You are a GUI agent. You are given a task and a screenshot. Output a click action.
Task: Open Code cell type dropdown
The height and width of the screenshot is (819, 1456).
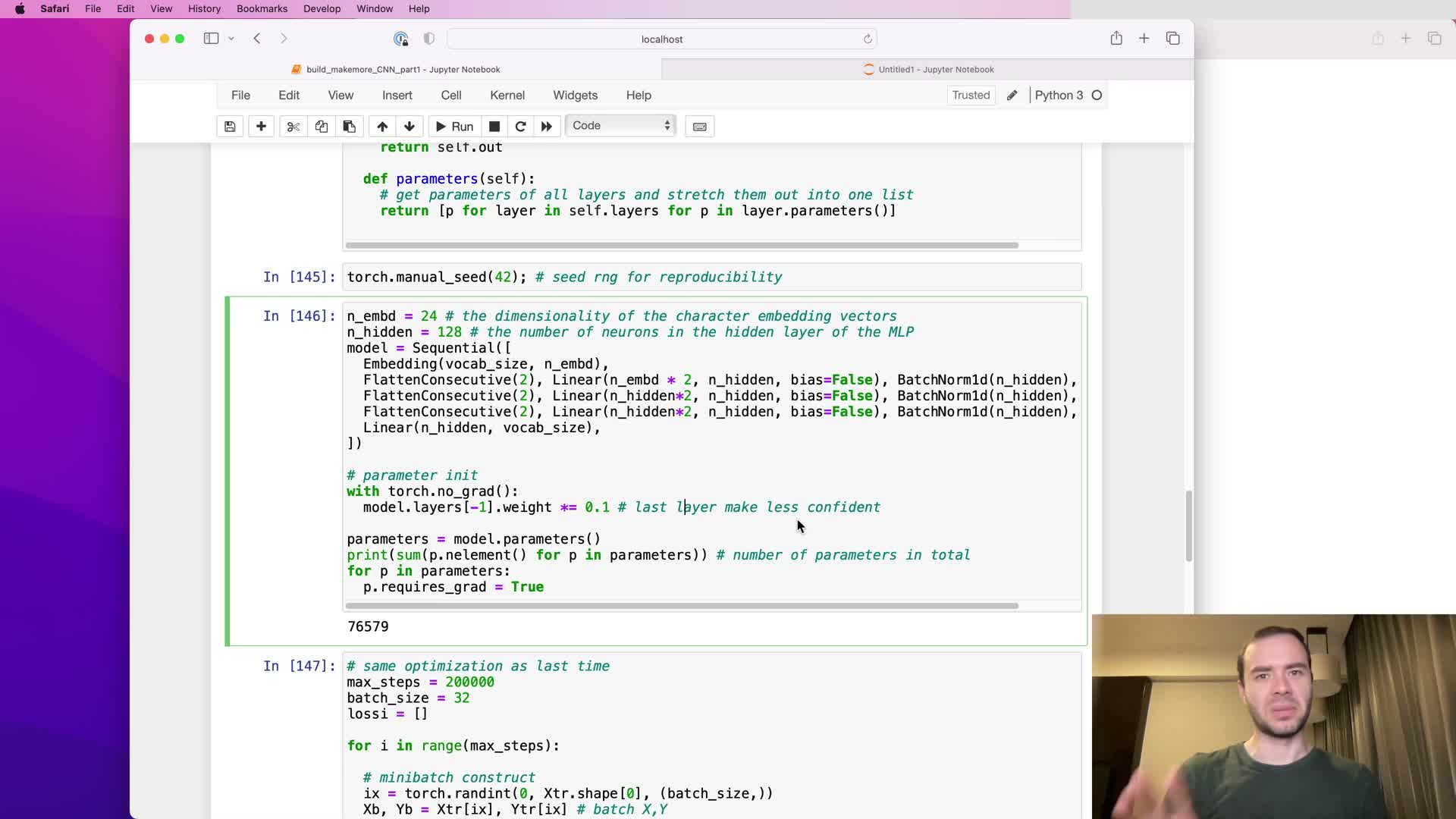point(620,126)
